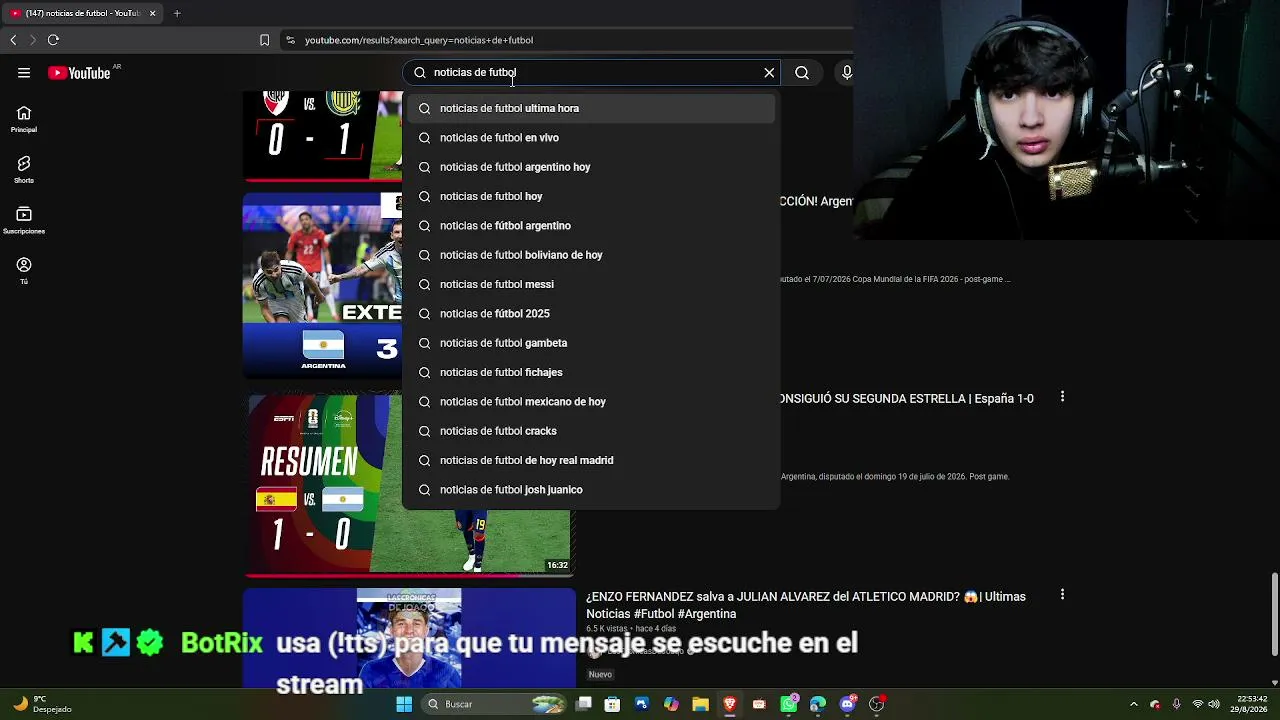This screenshot has height=720, width=1280.
Task: Open video title about Enzo Fernandez and Julian Alvarez
Action: click(x=806, y=605)
